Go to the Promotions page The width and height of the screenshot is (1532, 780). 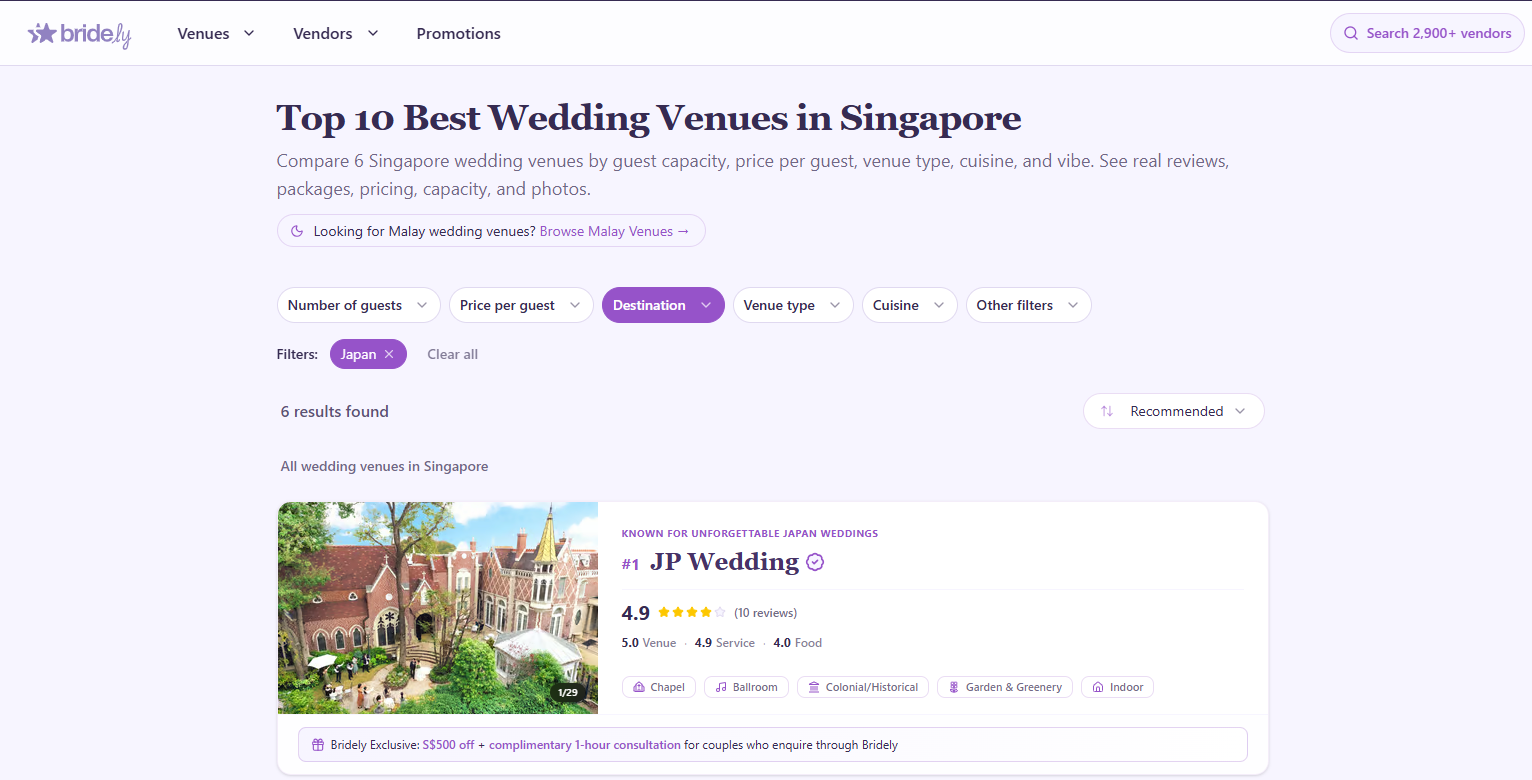(x=459, y=33)
